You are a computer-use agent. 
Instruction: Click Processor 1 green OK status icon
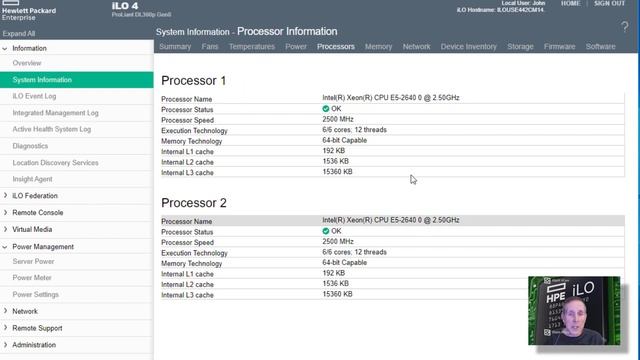tap(326, 109)
